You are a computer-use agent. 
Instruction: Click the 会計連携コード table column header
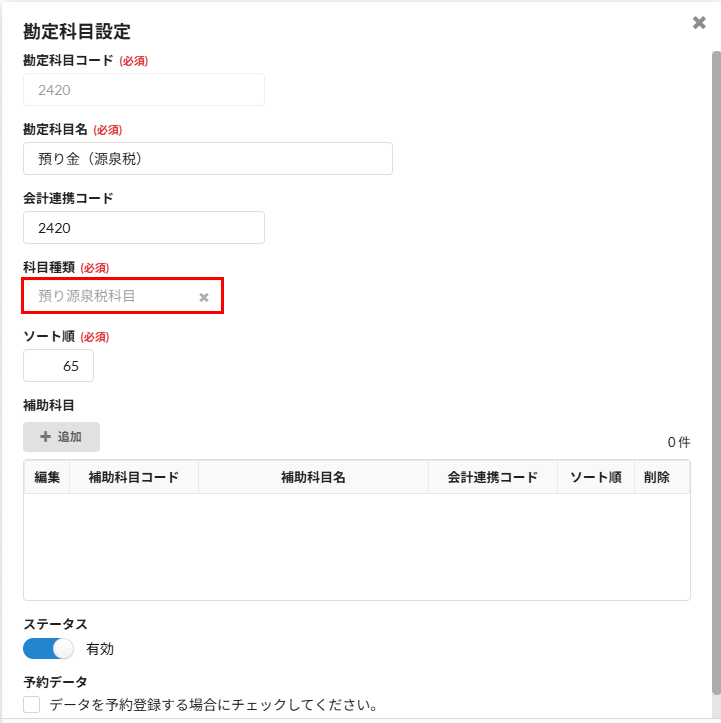(492, 477)
